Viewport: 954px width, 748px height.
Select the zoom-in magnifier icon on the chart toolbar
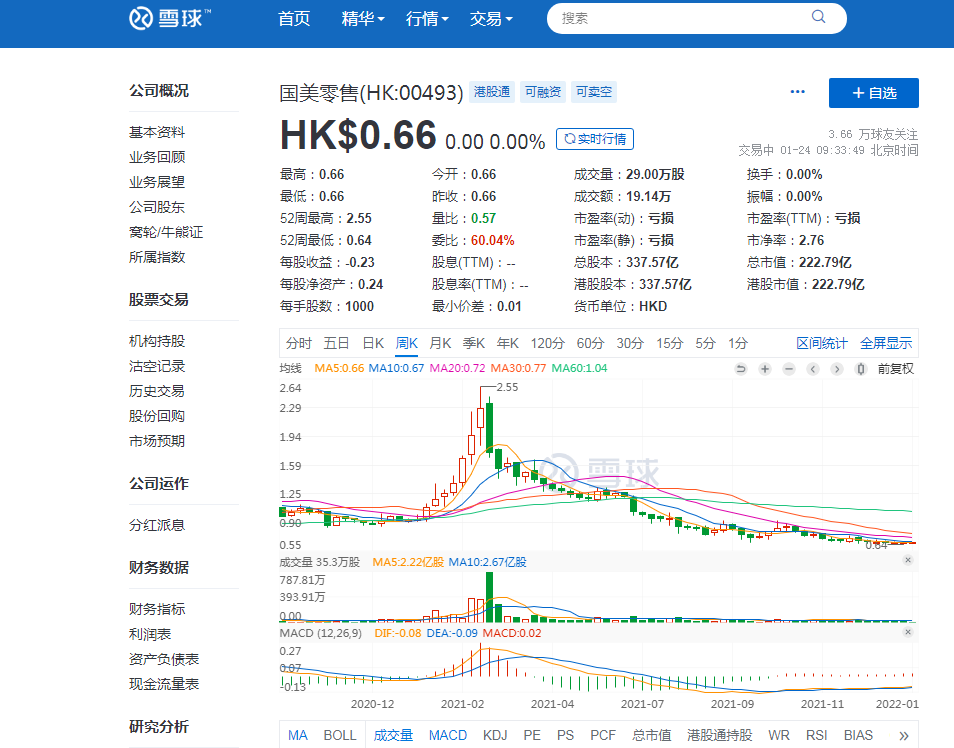pos(765,369)
